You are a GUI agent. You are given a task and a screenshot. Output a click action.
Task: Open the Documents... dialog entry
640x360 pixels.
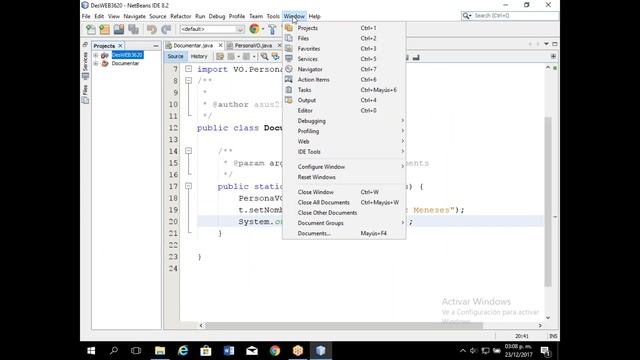click(344, 233)
